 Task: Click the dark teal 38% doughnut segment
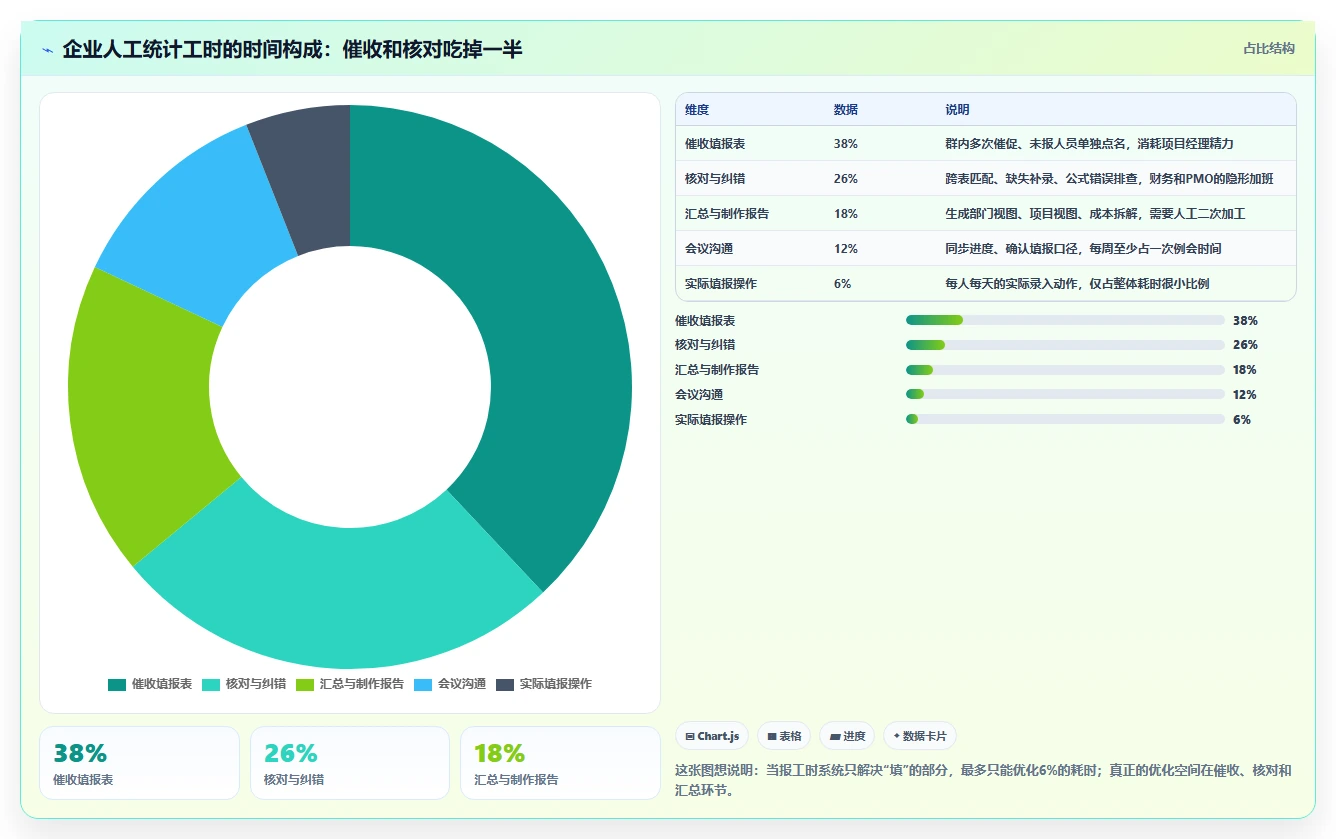(550, 320)
